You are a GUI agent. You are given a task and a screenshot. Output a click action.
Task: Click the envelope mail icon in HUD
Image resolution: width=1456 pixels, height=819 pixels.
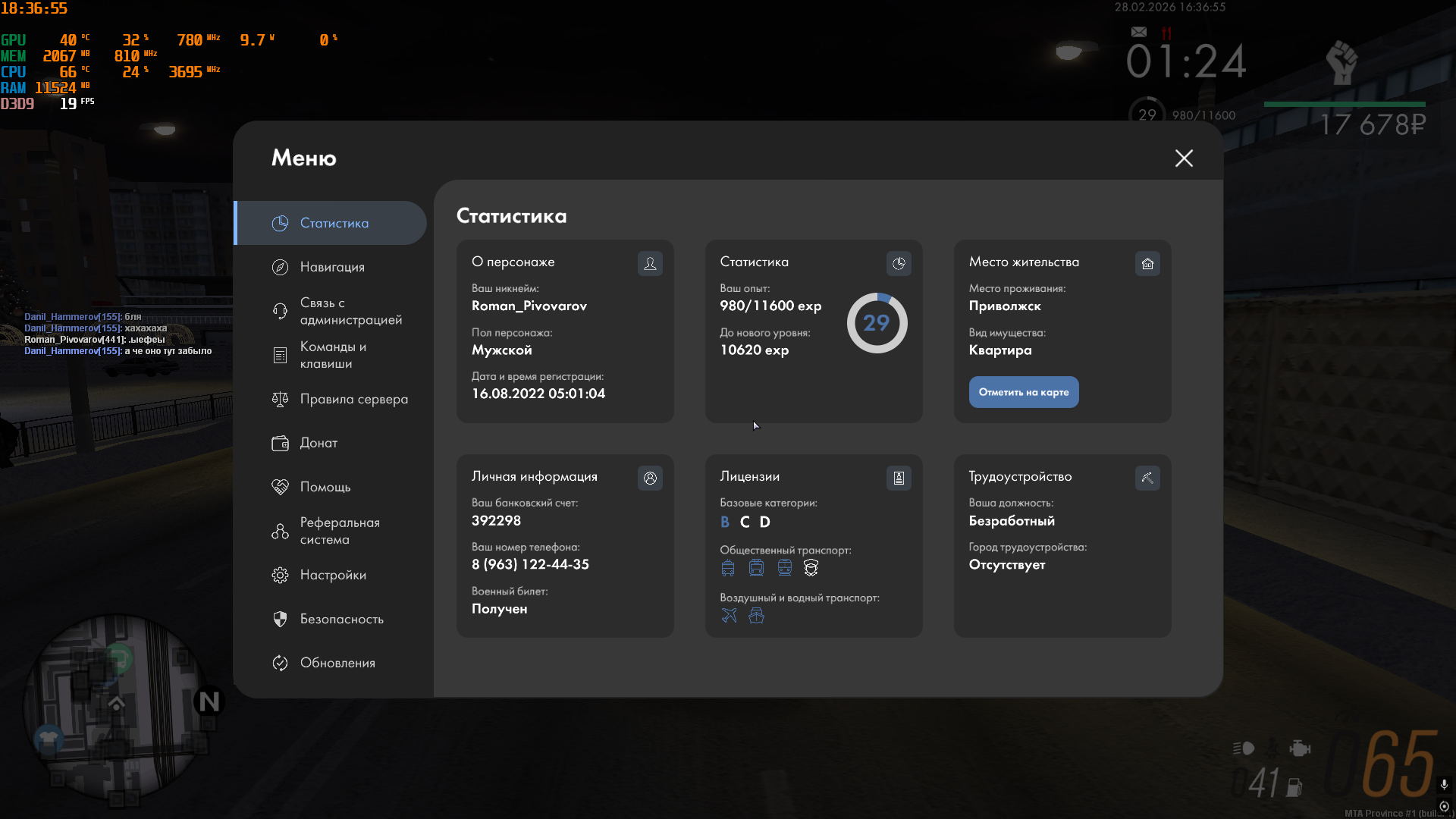[x=1138, y=32]
